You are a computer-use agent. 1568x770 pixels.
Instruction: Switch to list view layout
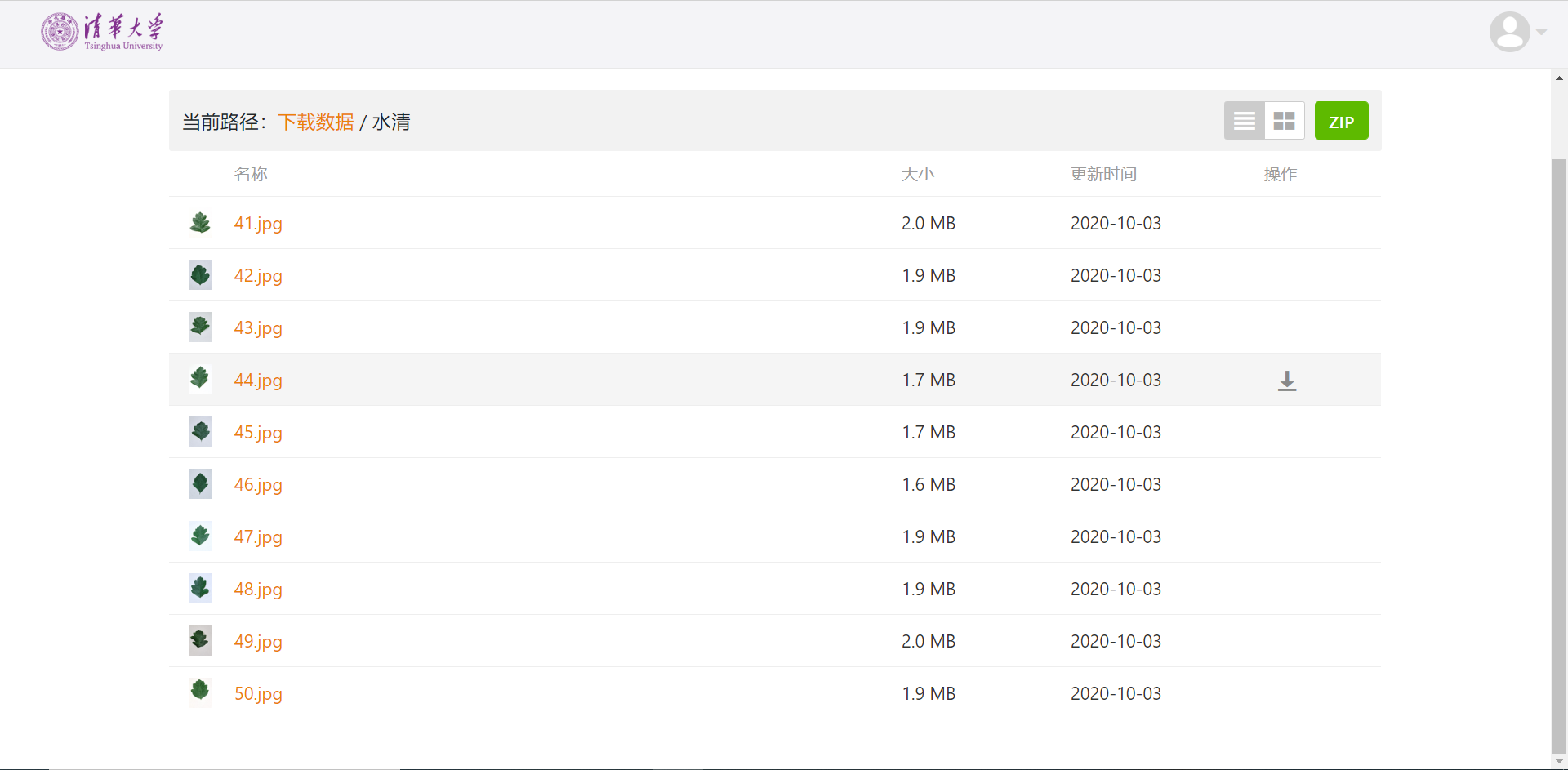tap(1244, 121)
